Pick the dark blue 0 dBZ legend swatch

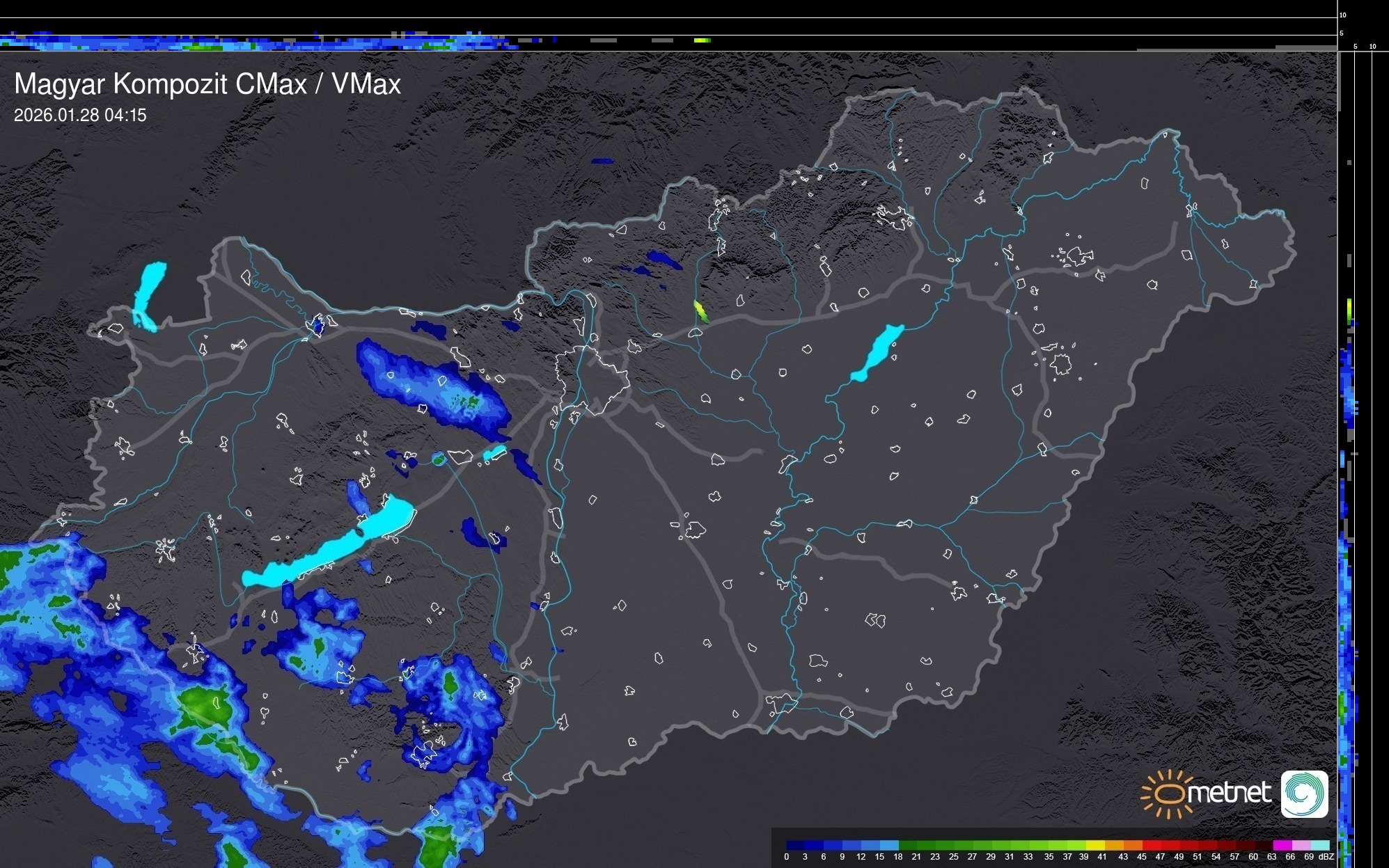[x=795, y=846]
